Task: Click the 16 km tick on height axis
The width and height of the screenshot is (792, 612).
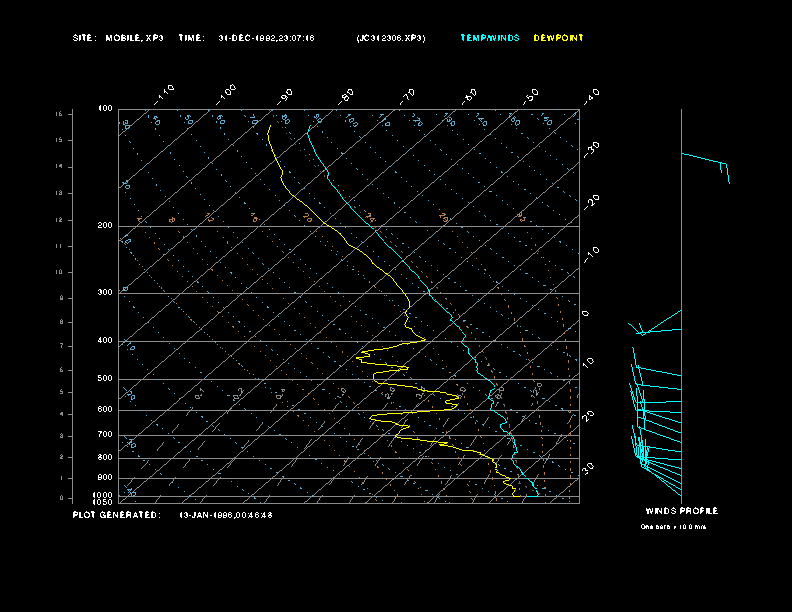Action: click(x=59, y=114)
